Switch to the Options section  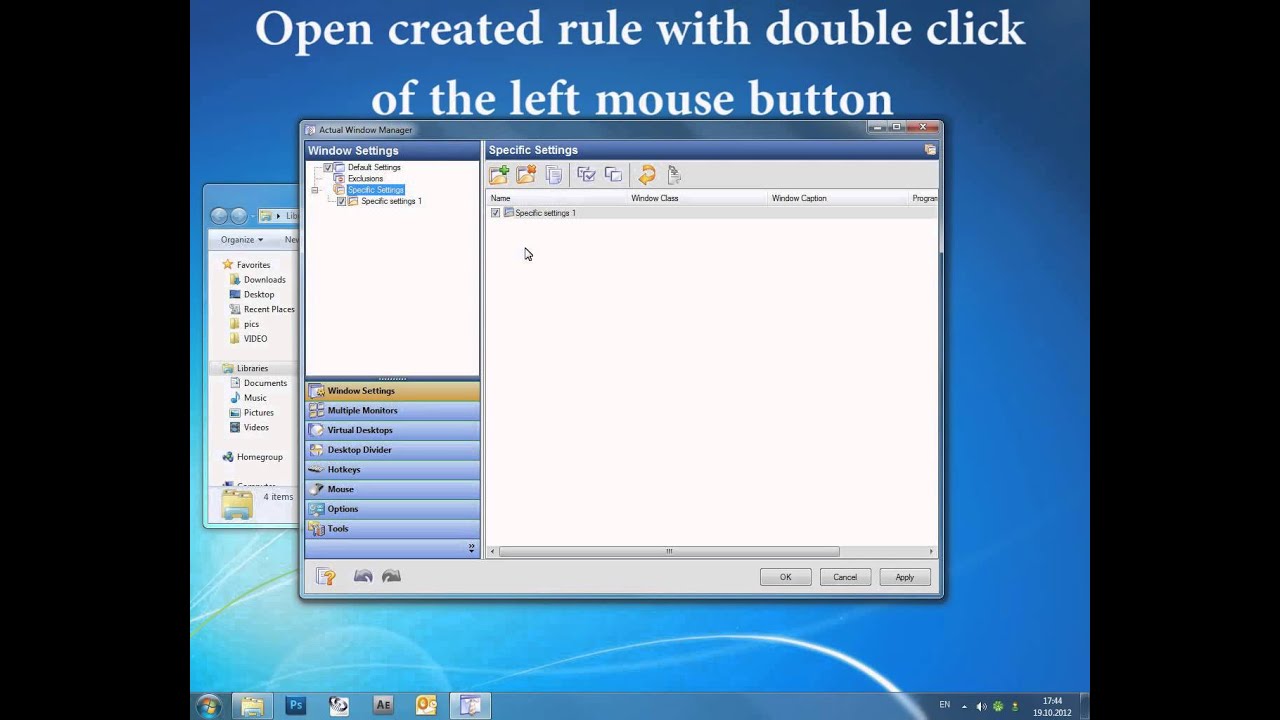tap(392, 509)
